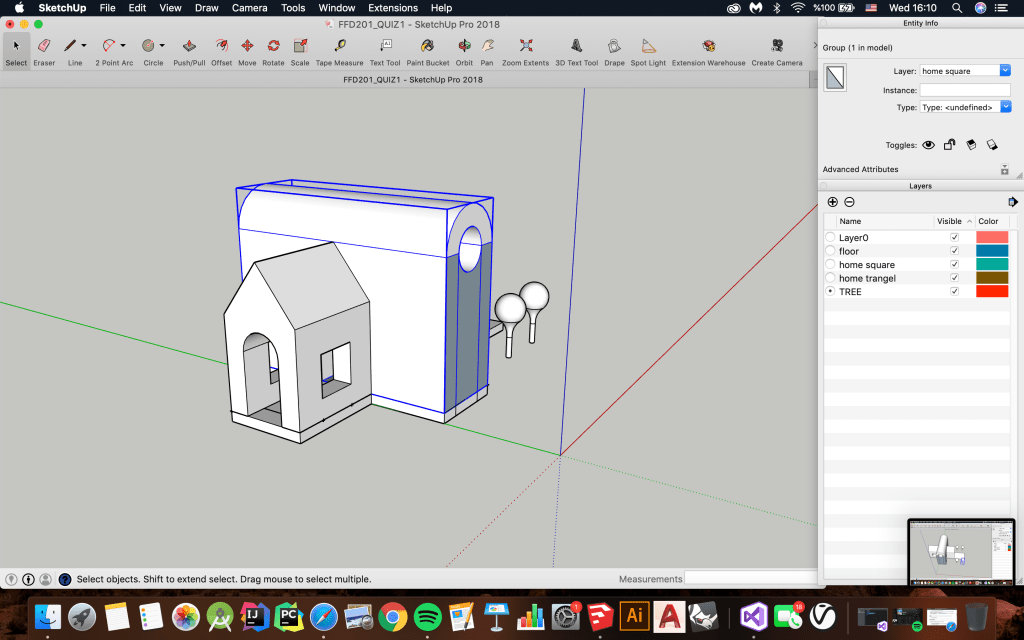This screenshot has height=640, width=1024.
Task: Open the Extensions menu
Action: click(x=393, y=8)
